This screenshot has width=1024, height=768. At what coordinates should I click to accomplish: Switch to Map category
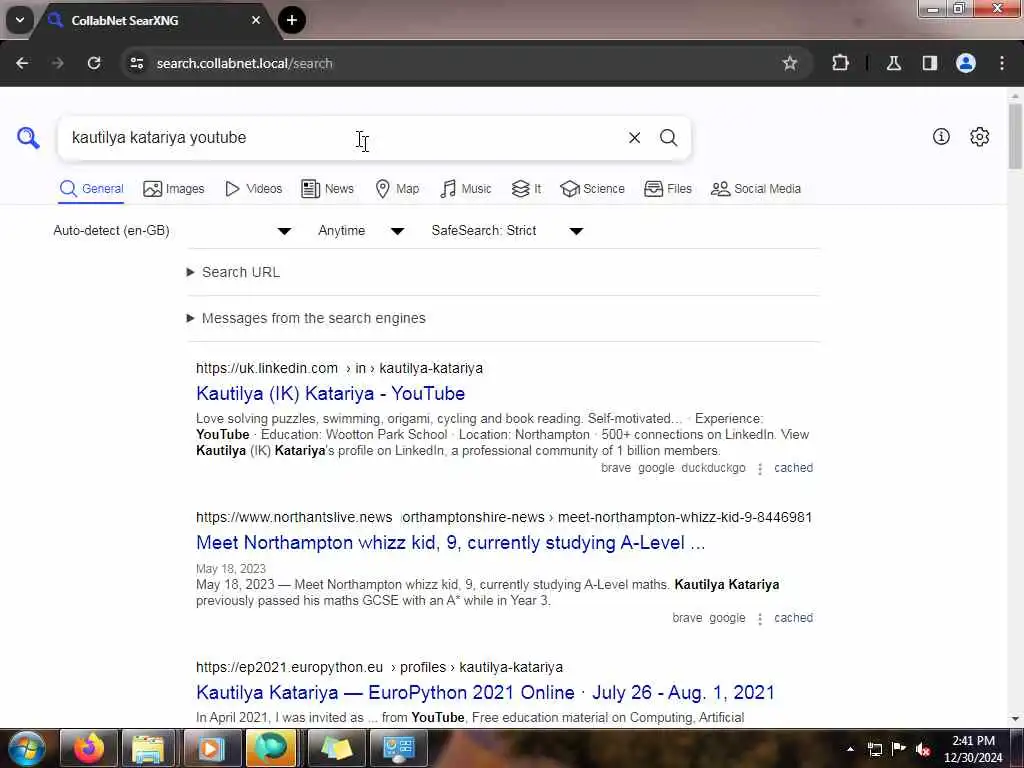[x=397, y=189]
